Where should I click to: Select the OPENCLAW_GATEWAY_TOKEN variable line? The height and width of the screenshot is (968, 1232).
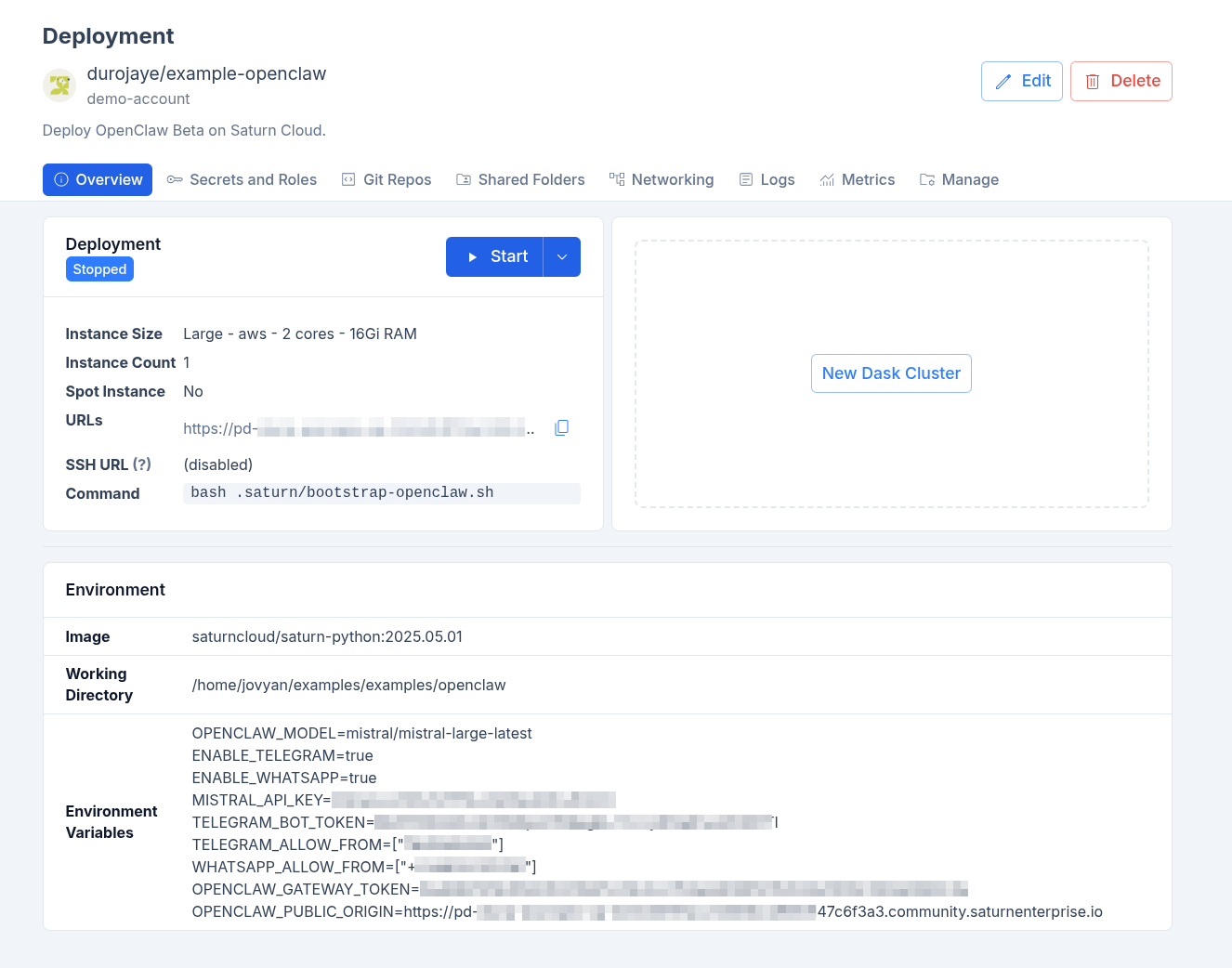tap(580, 890)
